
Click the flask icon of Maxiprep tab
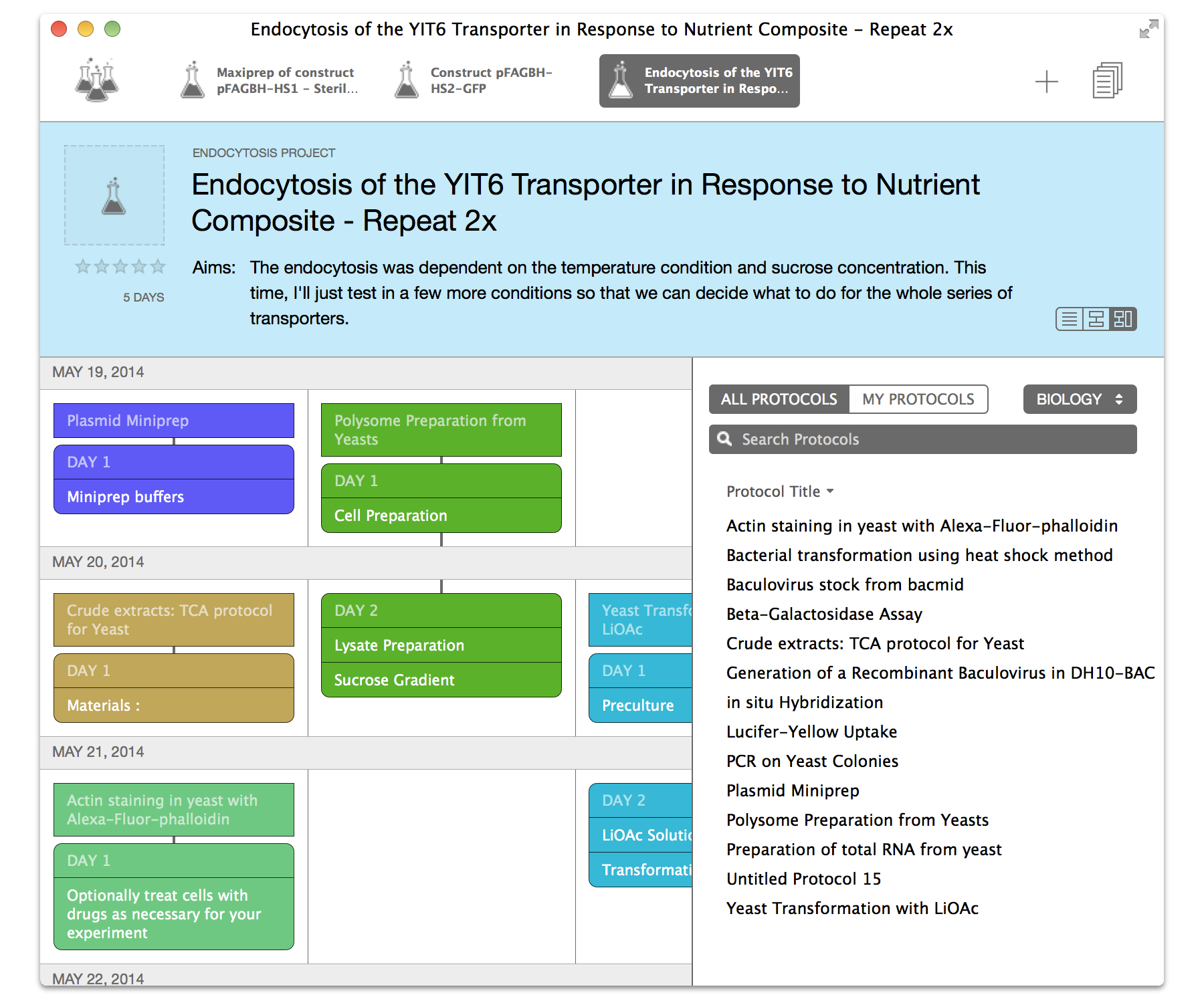coord(193,80)
